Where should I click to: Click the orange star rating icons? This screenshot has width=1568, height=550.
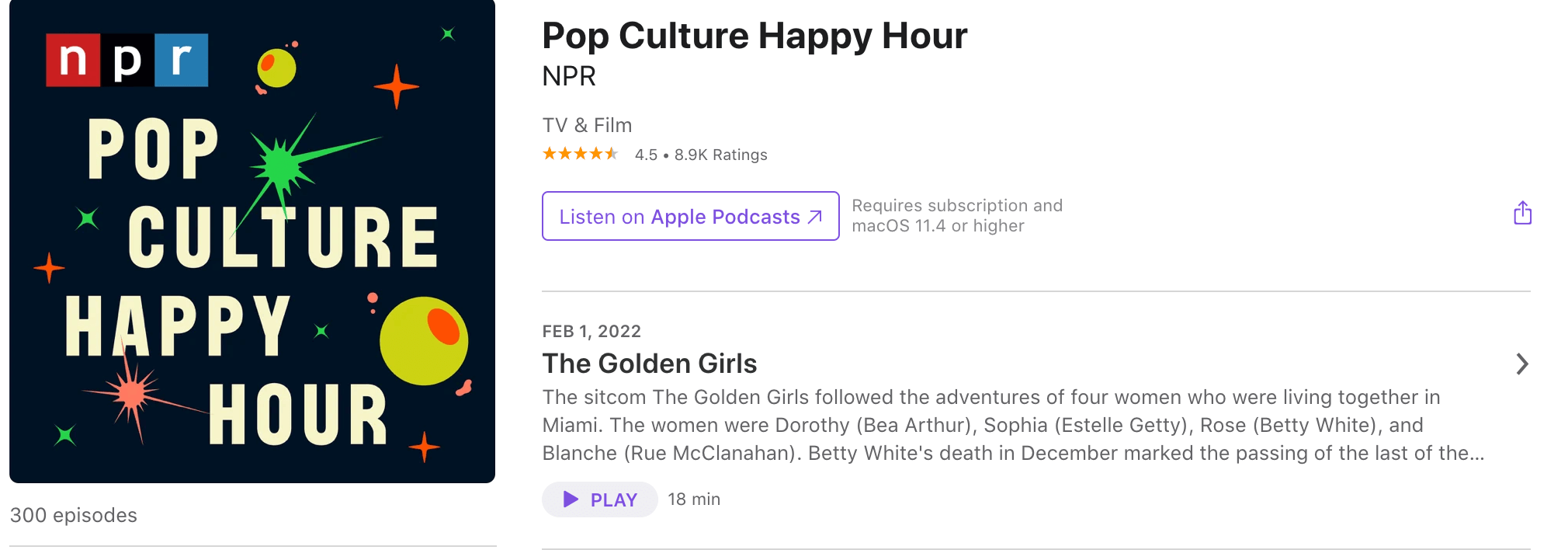pos(580,154)
